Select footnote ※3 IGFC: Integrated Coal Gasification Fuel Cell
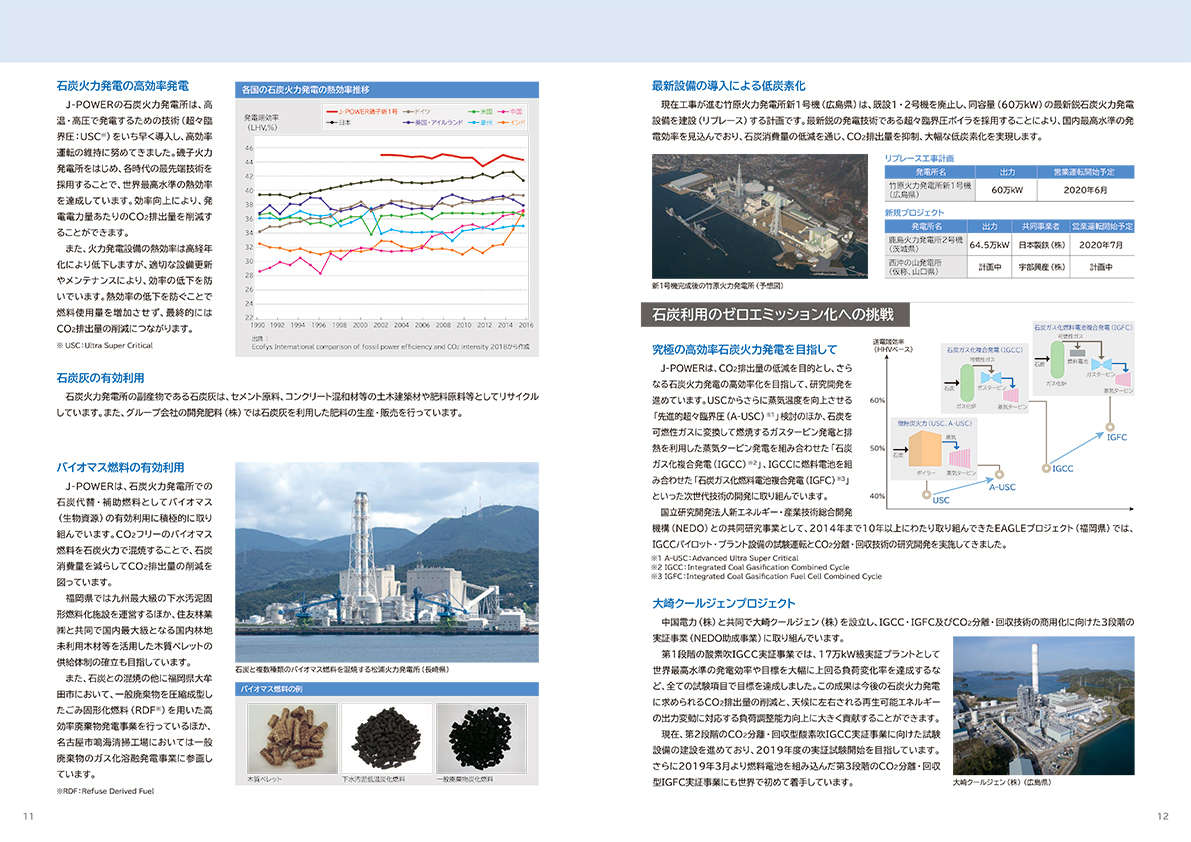 pos(767,576)
